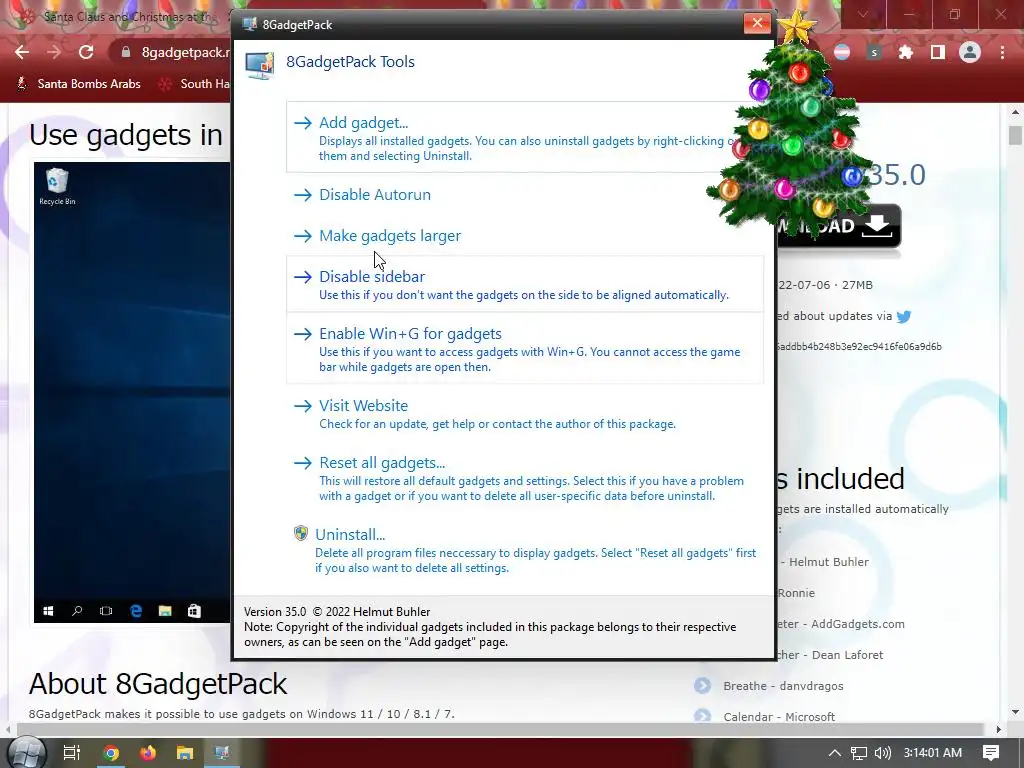
Task: Open the Twitter bird link
Action: [904, 317]
